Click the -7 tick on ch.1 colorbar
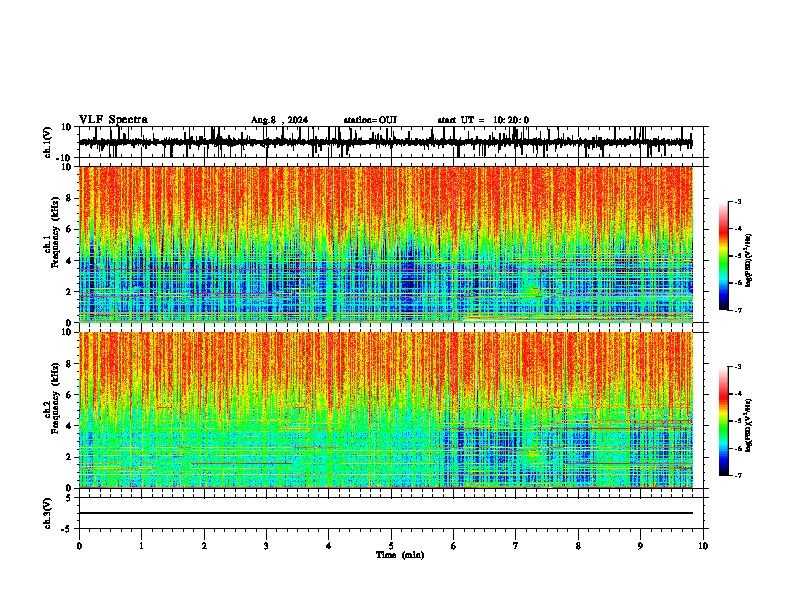The height and width of the screenshot is (612, 792). pyautogui.click(x=738, y=310)
